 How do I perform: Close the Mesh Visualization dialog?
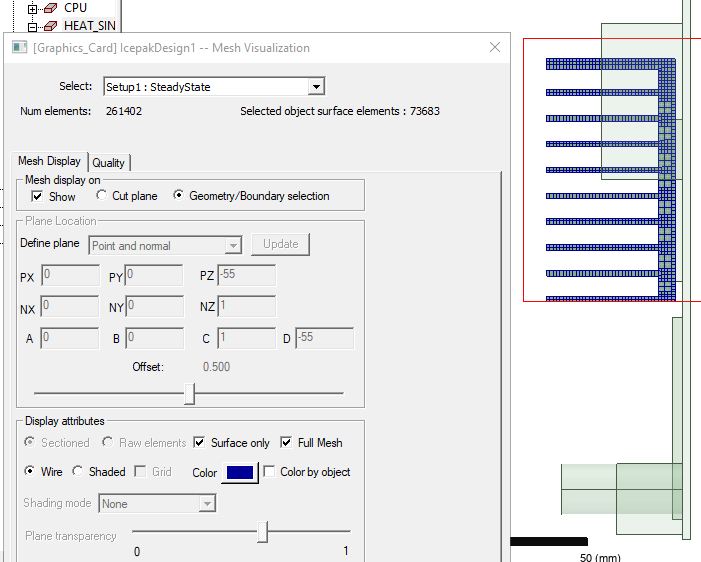click(494, 48)
